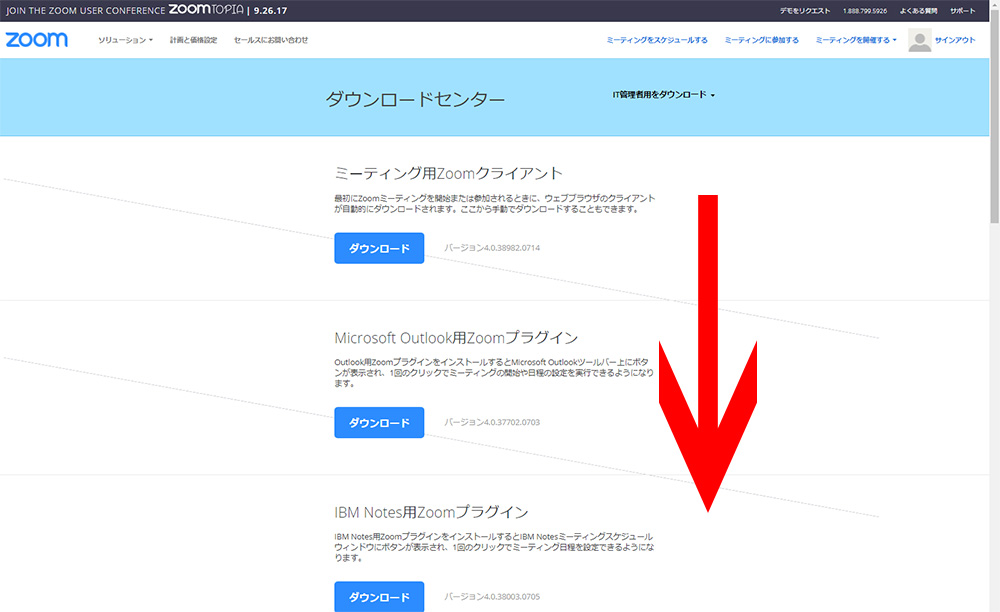The width and height of the screenshot is (1000, 612).
Task: Click the scrollbar up arrow
Action: pyautogui.click(x=994, y=6)
